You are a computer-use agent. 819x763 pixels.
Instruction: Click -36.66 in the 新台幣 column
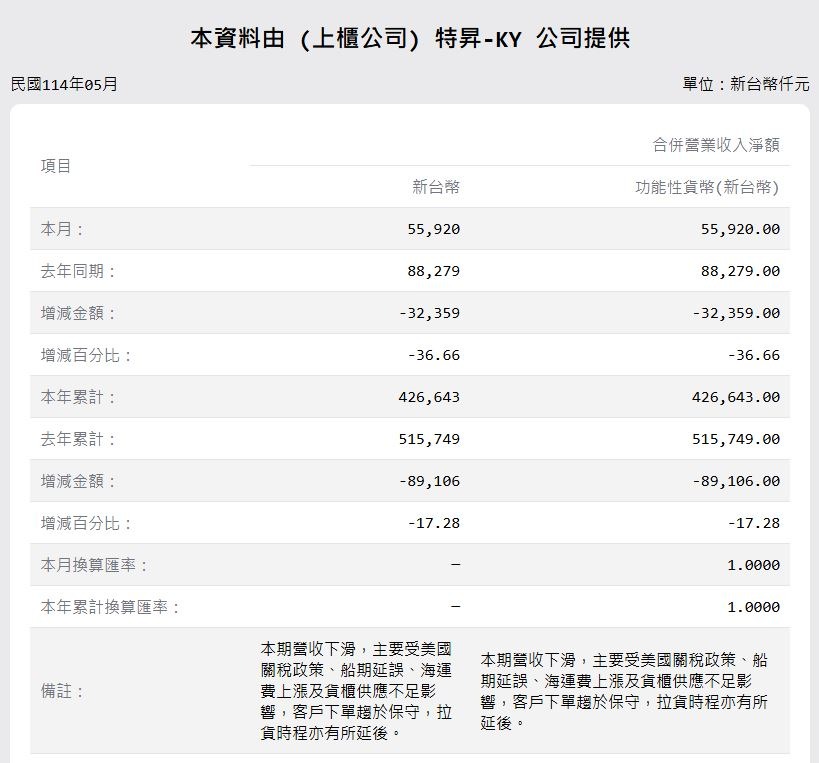point(434,355)
